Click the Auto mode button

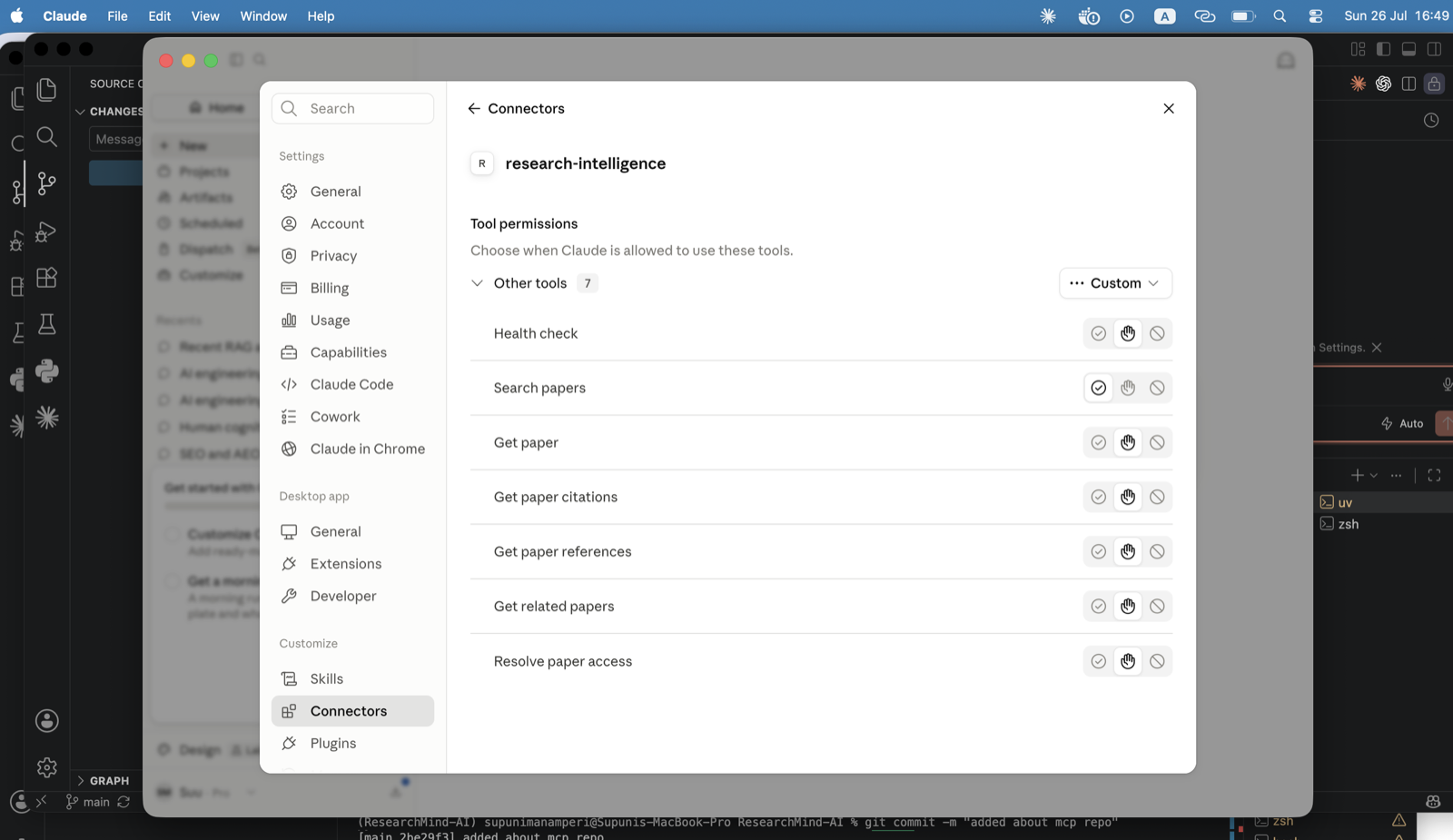[x=1402, y=423]
